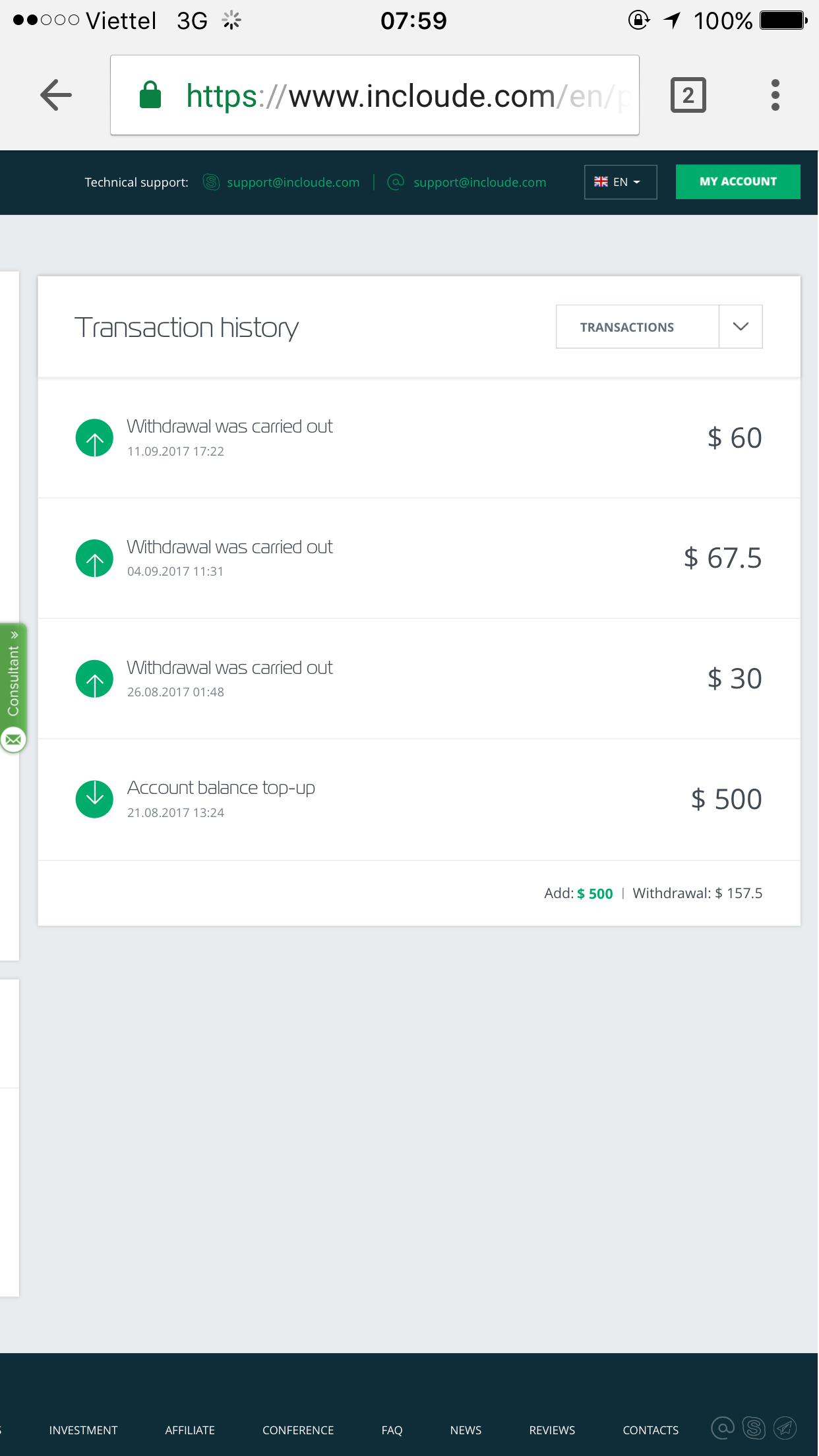The image size is (819, 1456).
Task: Click the down-arrow icon for the balance top-up
Action: click(x=94, y=799)
